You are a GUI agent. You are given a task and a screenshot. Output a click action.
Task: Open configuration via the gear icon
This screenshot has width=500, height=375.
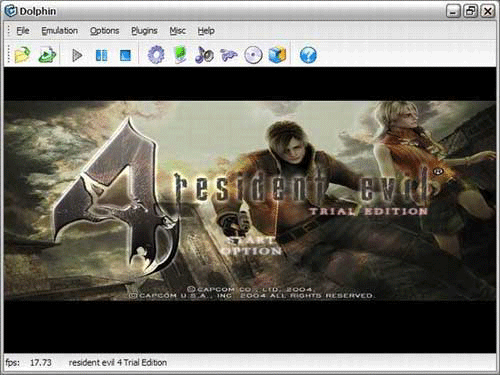click(x=156, y=55)
